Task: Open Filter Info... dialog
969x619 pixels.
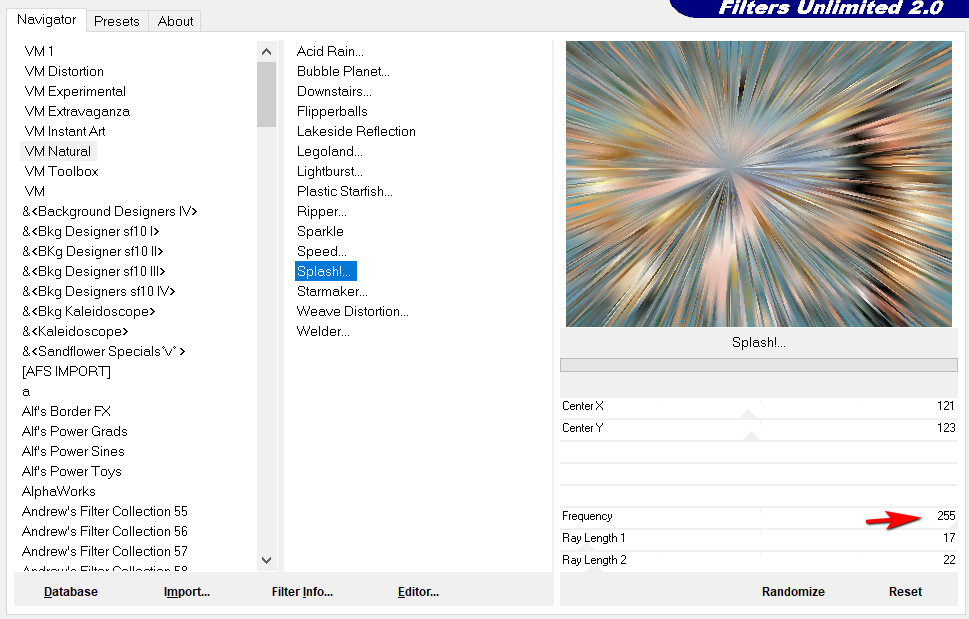Action: (302, 592)
